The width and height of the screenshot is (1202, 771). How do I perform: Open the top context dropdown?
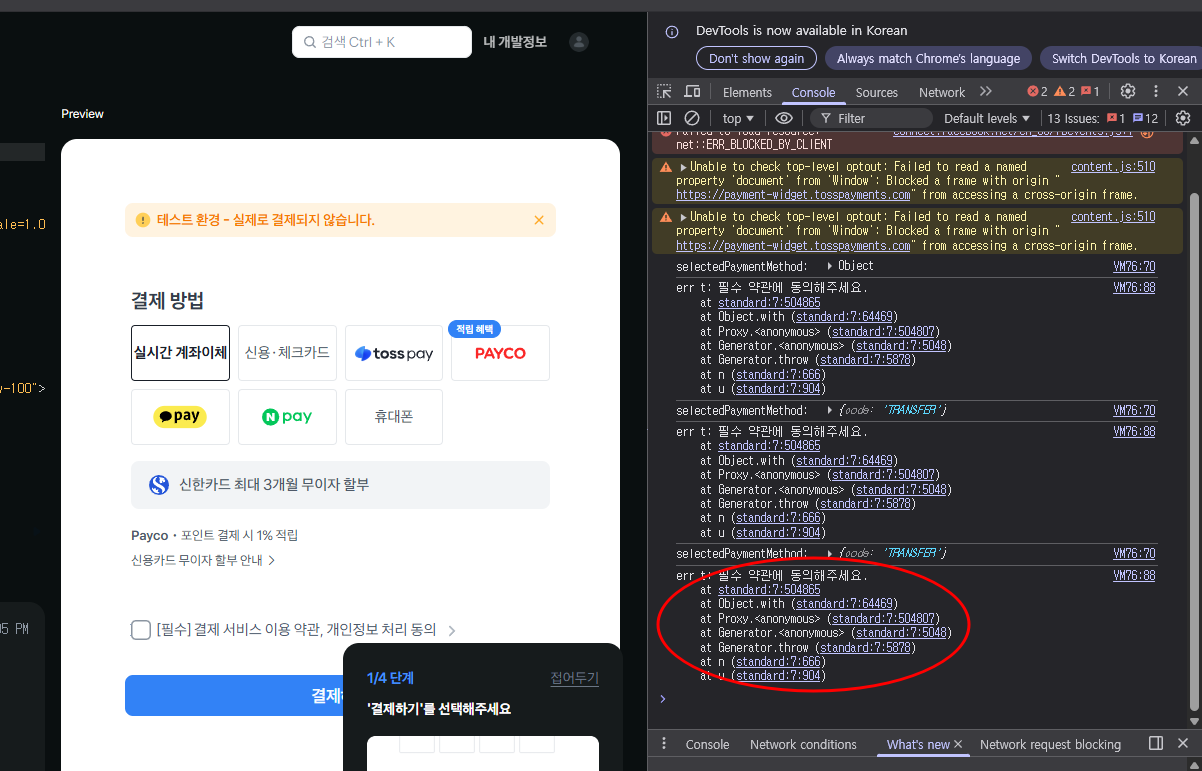tap(738, 118)
